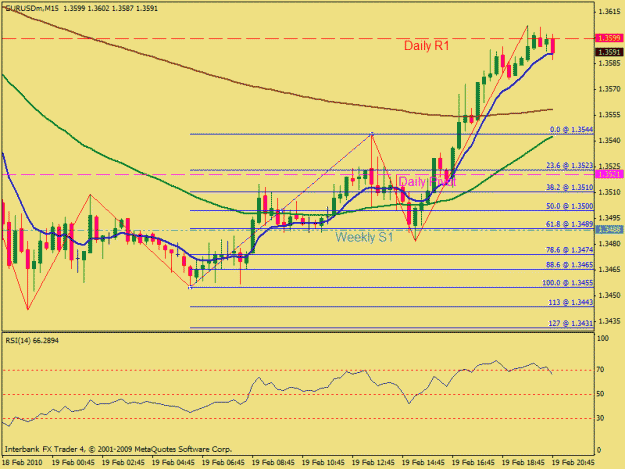Click the 19 Feb 20:45 time axis label
The height and width of the screenshot is (469, 625).
tap(573, 463)
